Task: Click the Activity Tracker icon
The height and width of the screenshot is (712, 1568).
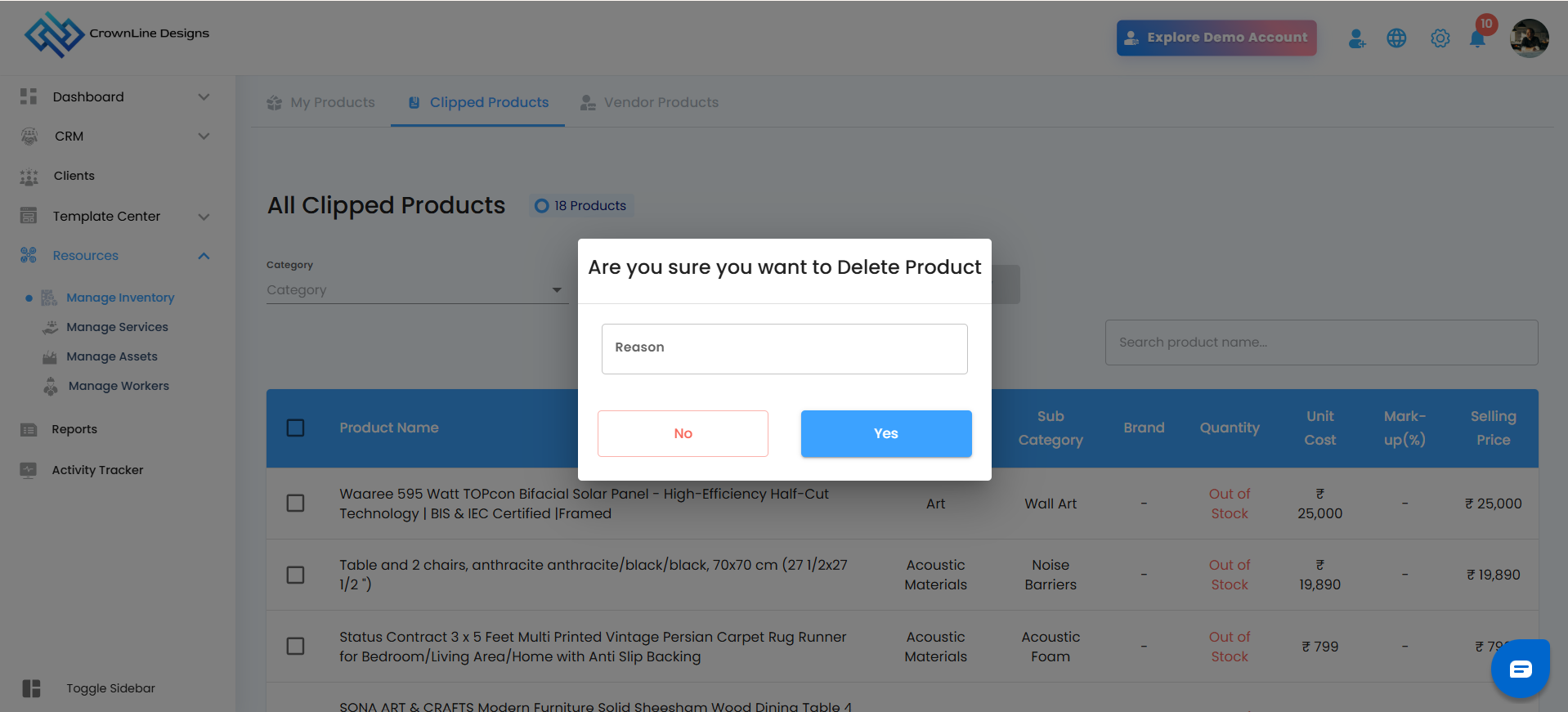Action: pyautogui.click(x=29, y=470)
